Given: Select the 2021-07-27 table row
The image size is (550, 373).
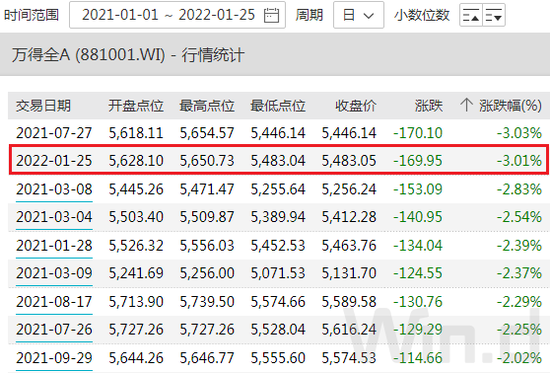Looking at the screenshot, I should click(x=279, y=133).
